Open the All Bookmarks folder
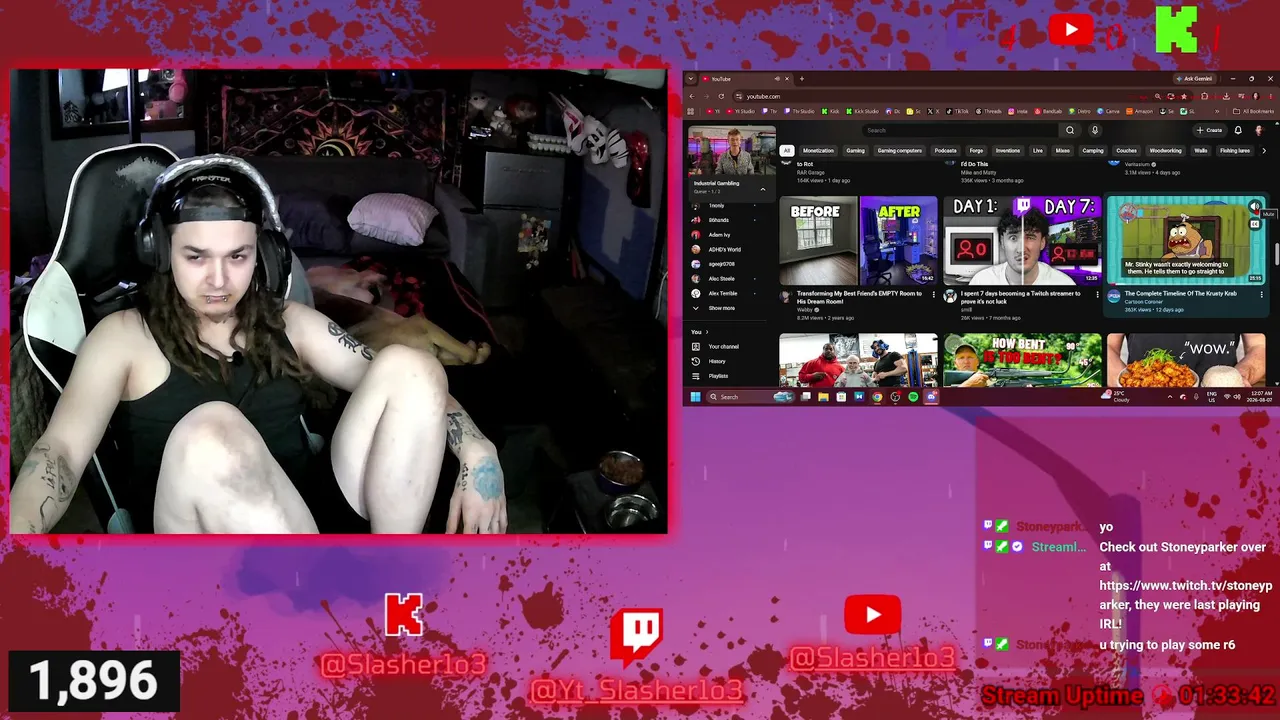Viewport: 1280px width, 720px height. (1254, 111)
